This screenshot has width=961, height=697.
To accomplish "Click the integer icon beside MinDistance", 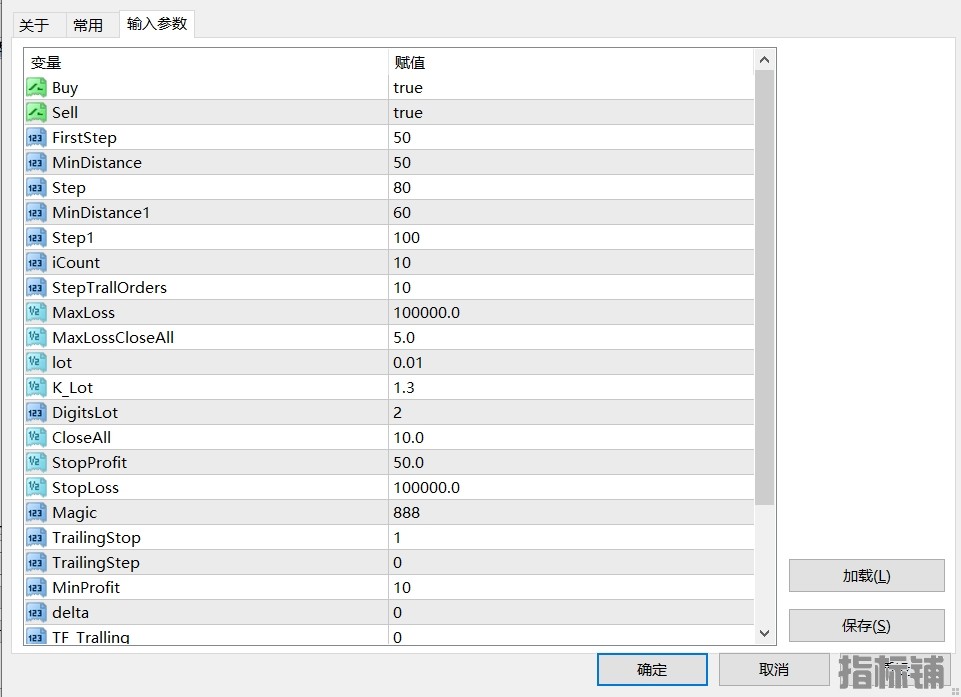I will pos(36,162).
